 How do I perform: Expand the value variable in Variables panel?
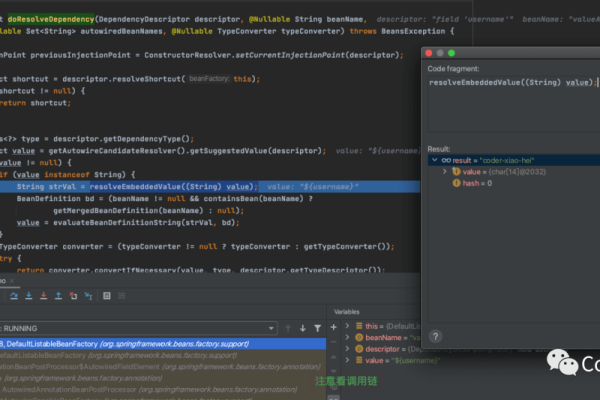(x=347, y=360)
